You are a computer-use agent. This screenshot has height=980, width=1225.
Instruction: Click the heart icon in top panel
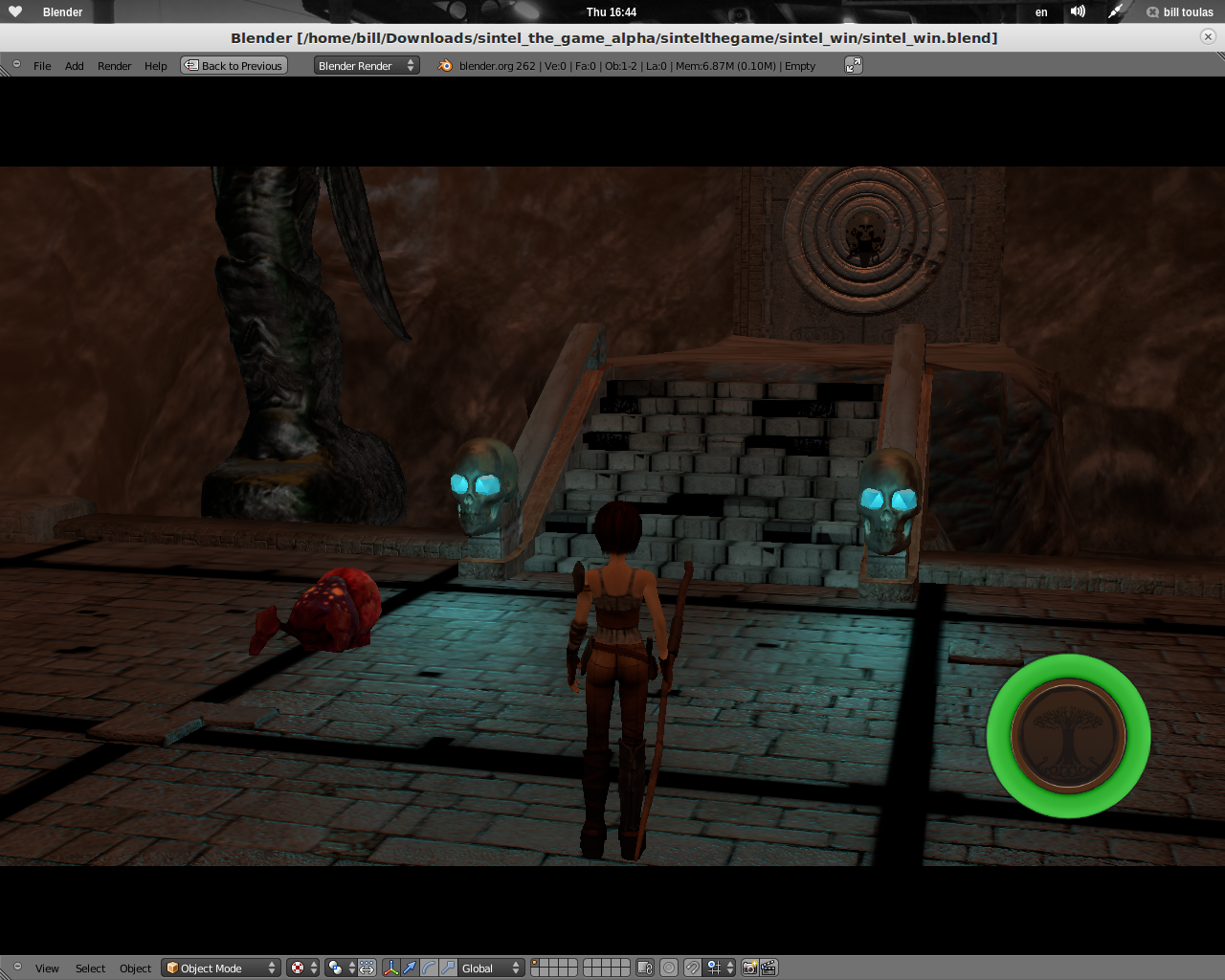(15, 11)
